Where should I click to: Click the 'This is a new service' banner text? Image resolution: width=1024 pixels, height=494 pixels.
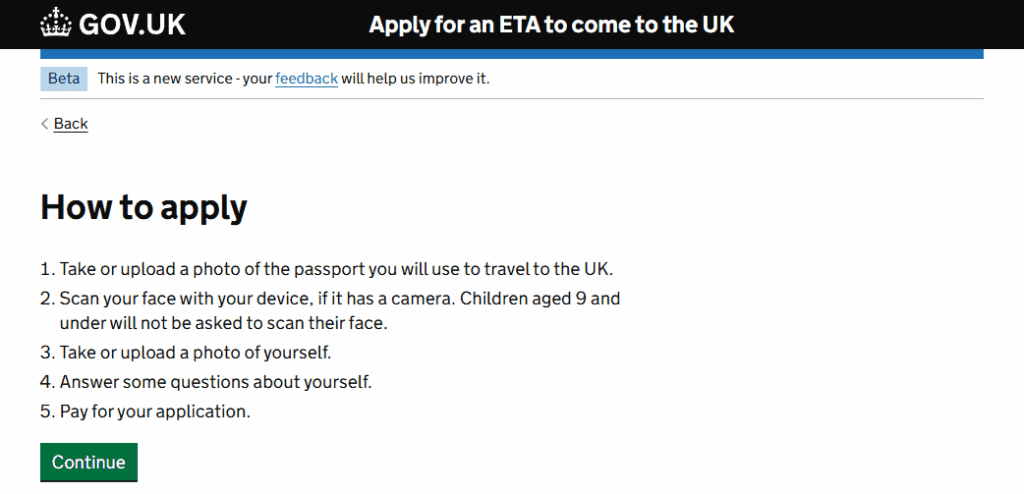185,78
